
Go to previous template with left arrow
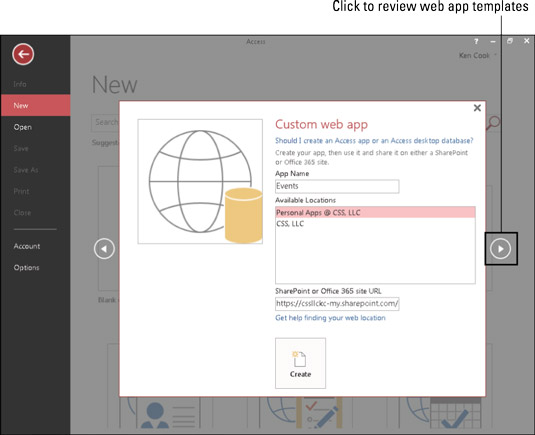tap(104, 249)
